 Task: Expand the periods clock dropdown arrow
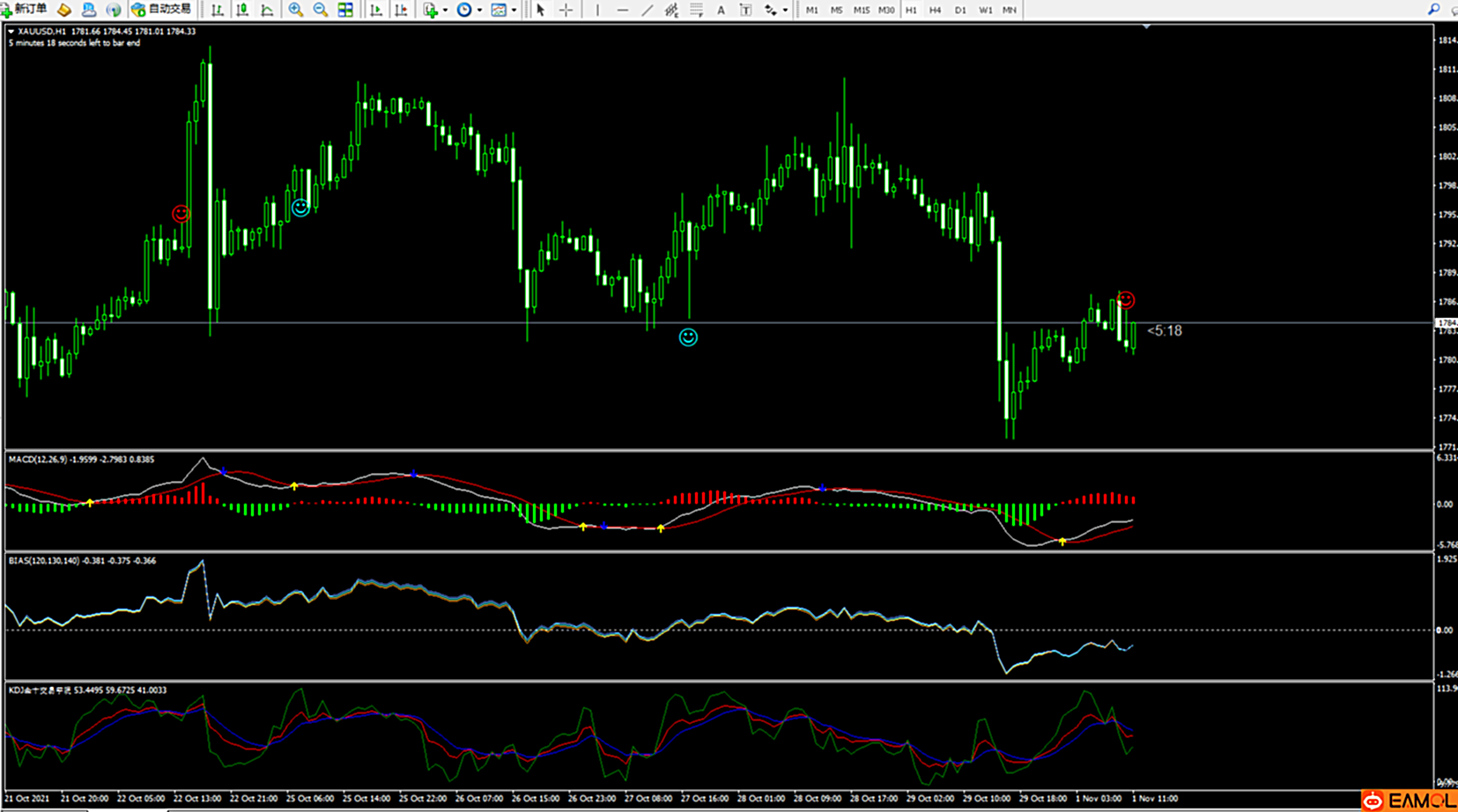[479, 11]
